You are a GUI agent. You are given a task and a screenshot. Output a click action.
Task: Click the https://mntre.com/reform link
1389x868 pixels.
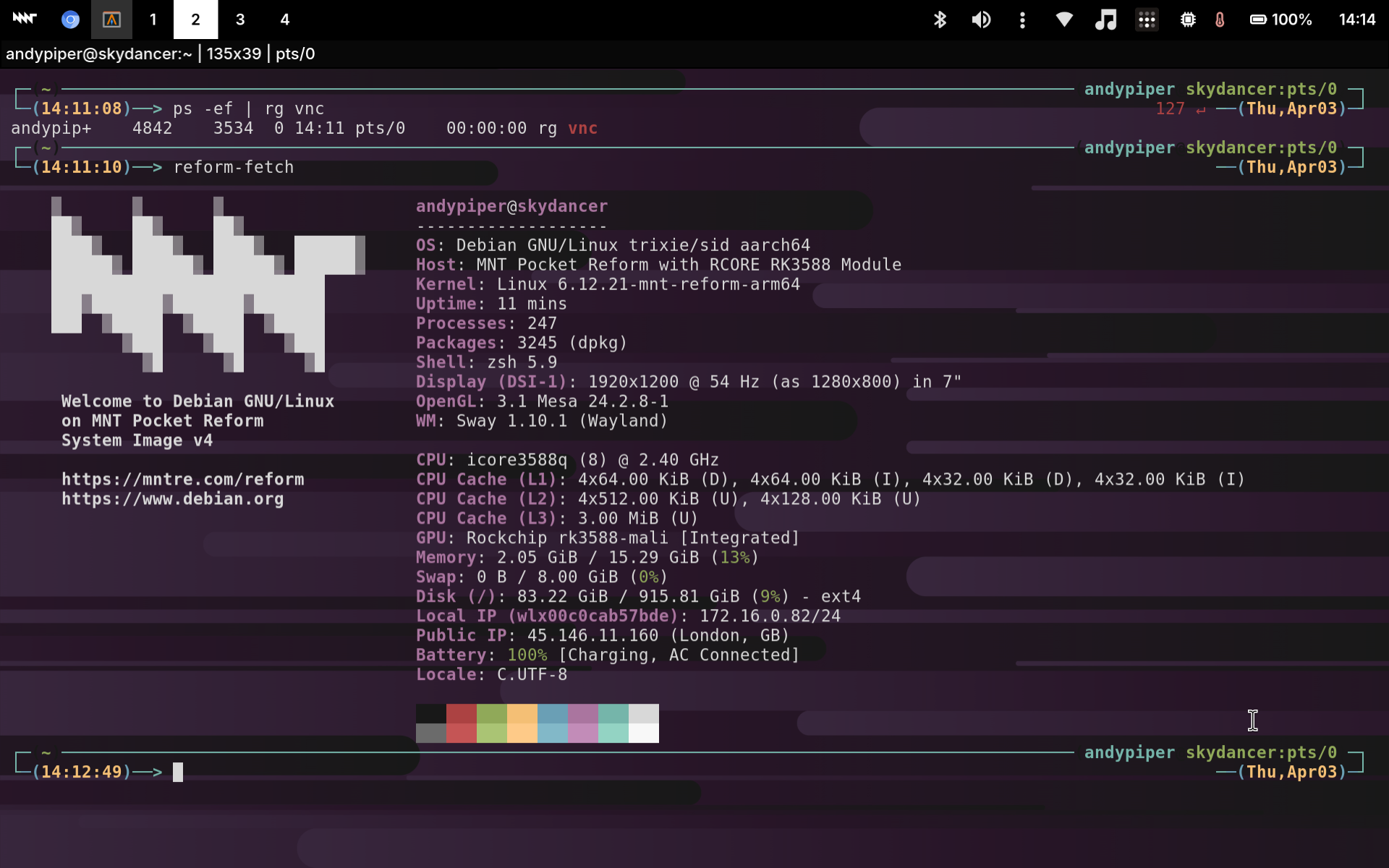tap(182, 479)
